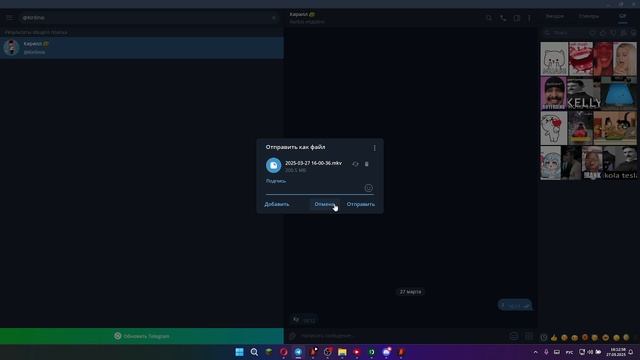
Task: Click the message input field in the chat
Action: [x=402, y=336]
